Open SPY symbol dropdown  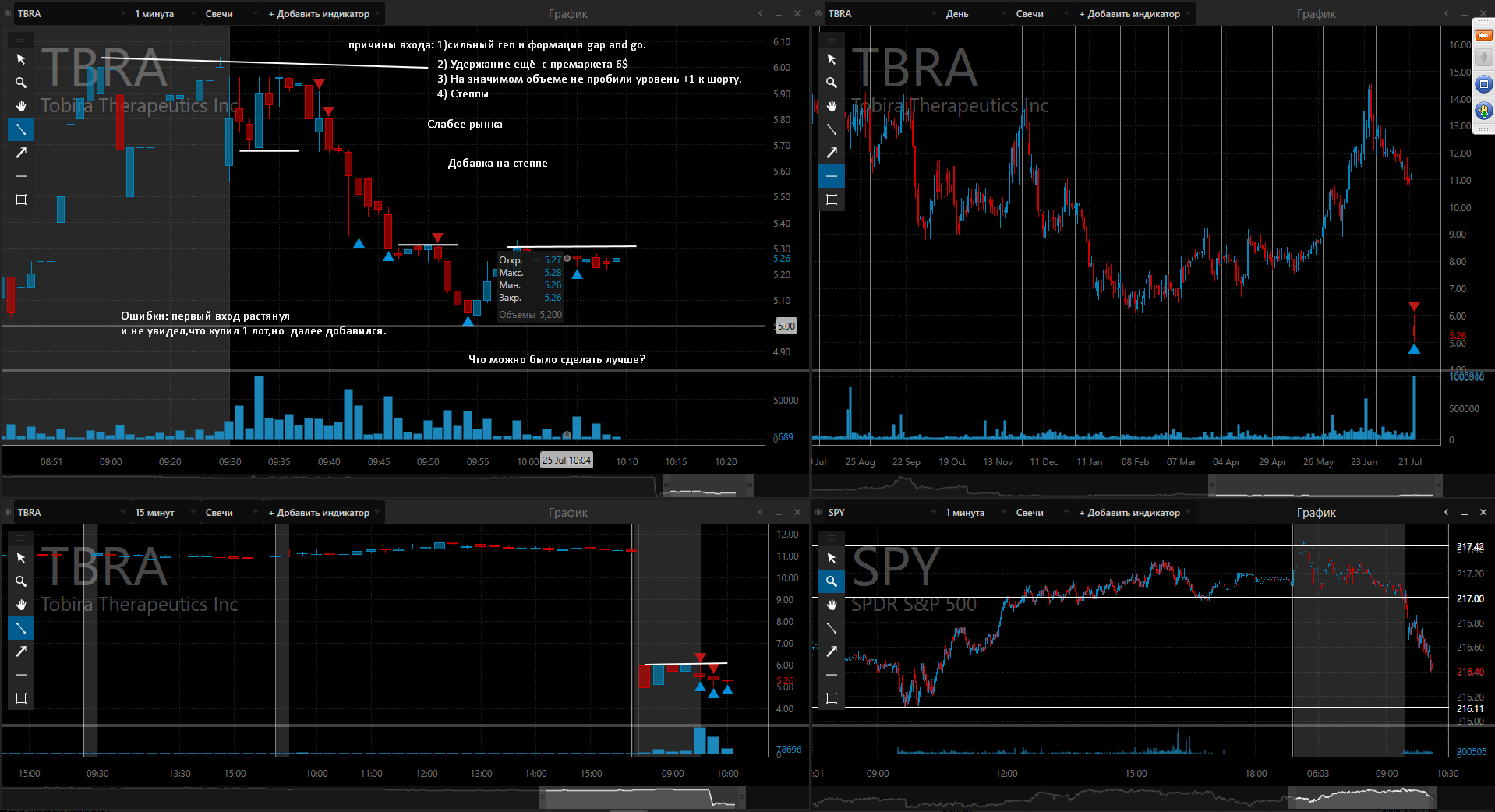882,513
